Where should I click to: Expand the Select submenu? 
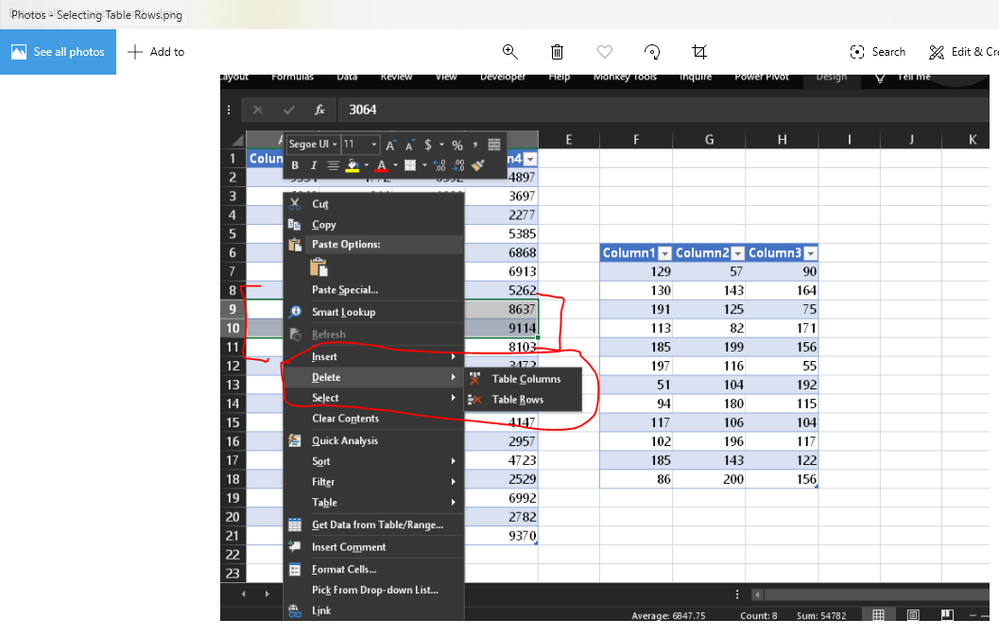click(373, 398)
